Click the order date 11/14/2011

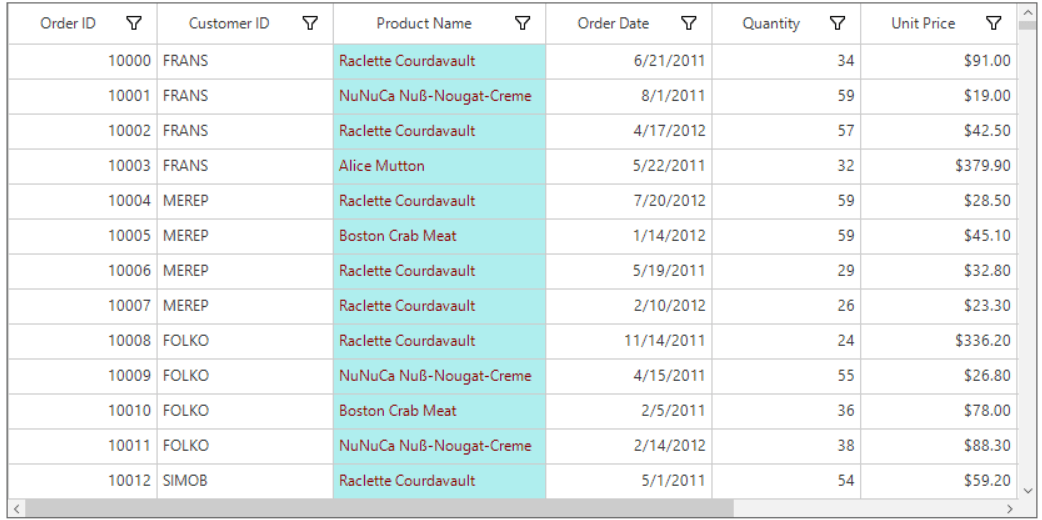[x=629, y=341]
